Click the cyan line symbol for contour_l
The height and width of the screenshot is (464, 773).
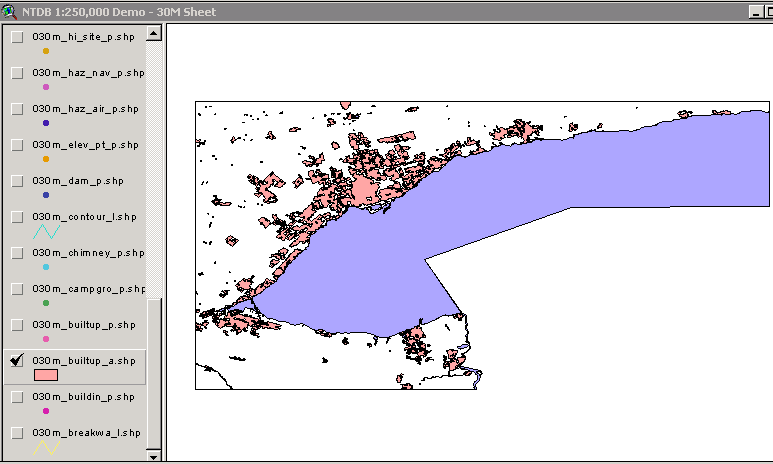pos(46,231)
